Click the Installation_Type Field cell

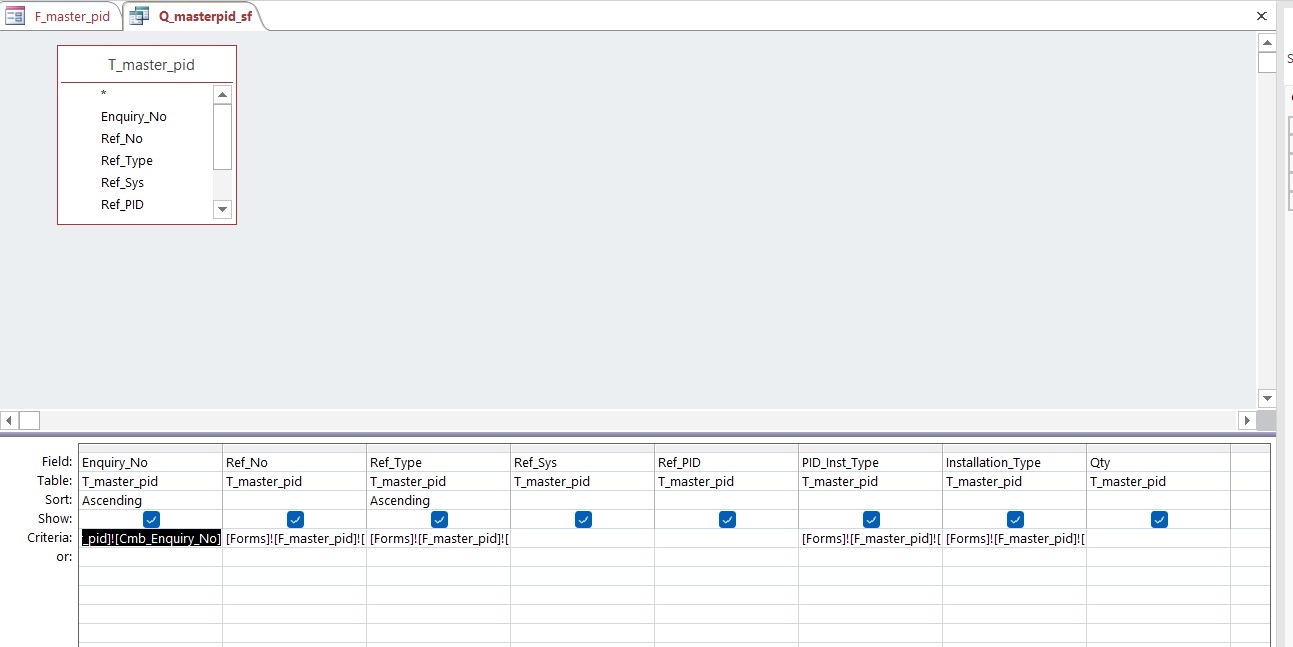1015,462
